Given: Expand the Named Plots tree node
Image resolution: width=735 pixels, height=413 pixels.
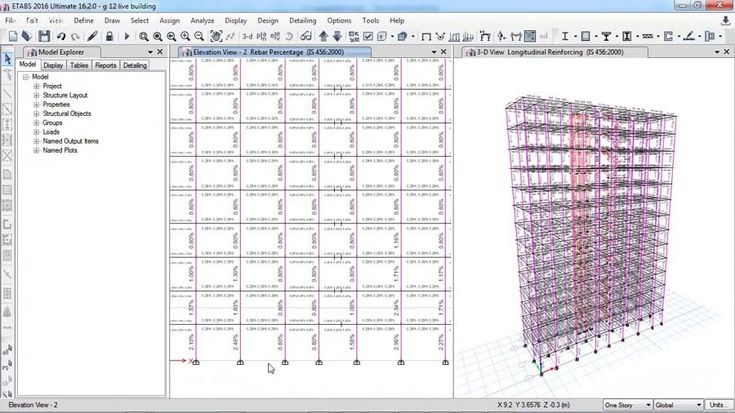Looking at the screenshot, I should coord(36,150).
